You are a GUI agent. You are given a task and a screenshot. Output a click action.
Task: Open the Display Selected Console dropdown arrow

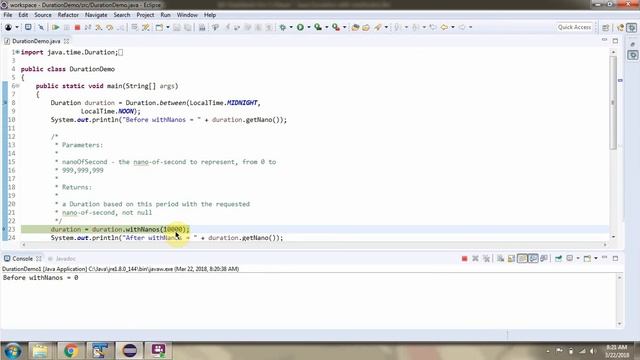coord(578,258)
